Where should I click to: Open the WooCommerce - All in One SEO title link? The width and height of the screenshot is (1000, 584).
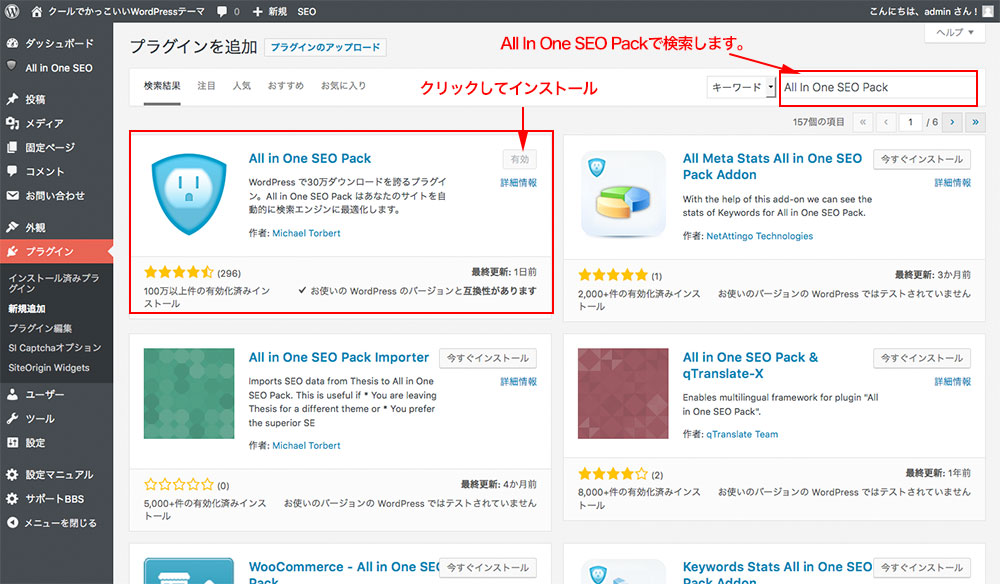[x=344, y=572]
